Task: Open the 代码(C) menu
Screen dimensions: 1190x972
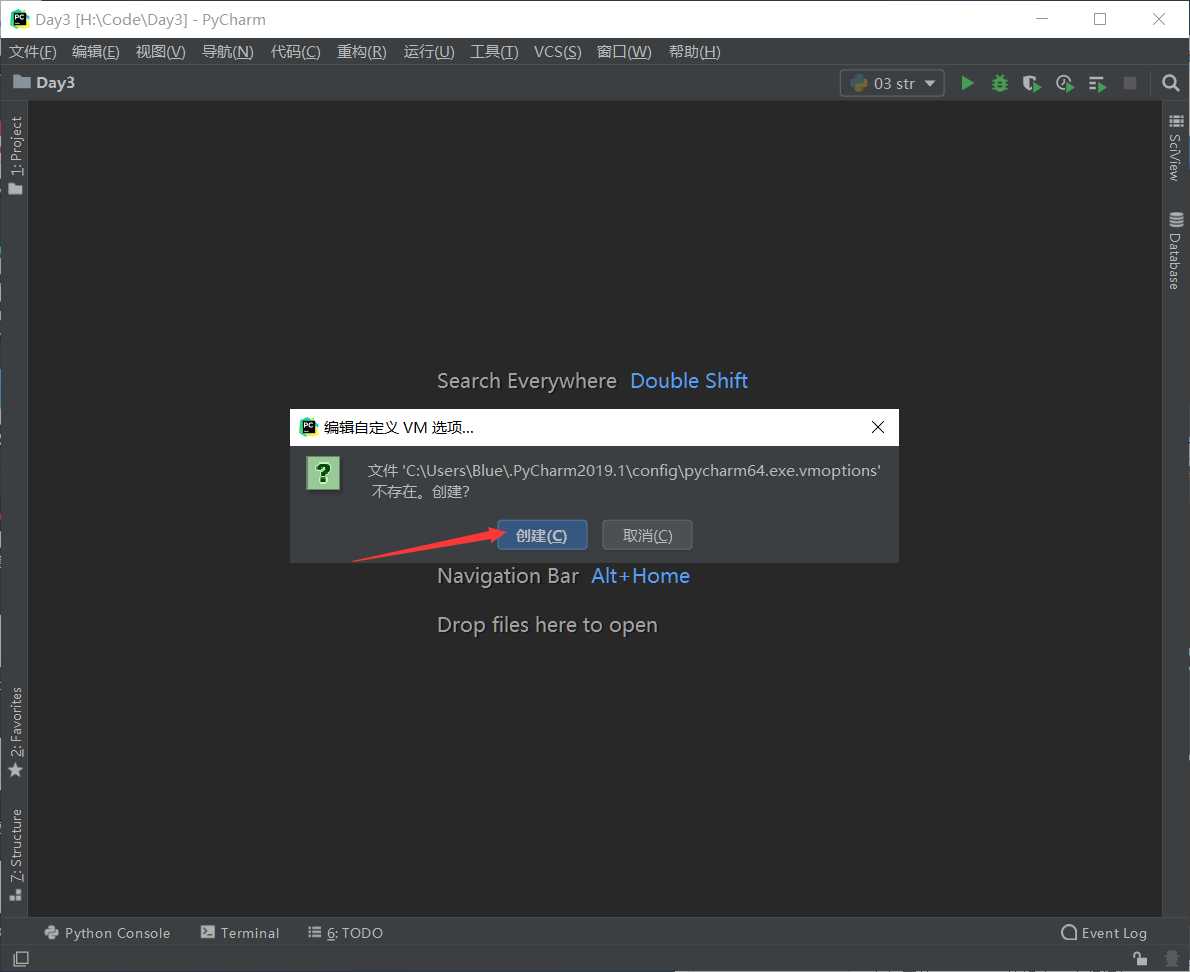Action: 295,52
